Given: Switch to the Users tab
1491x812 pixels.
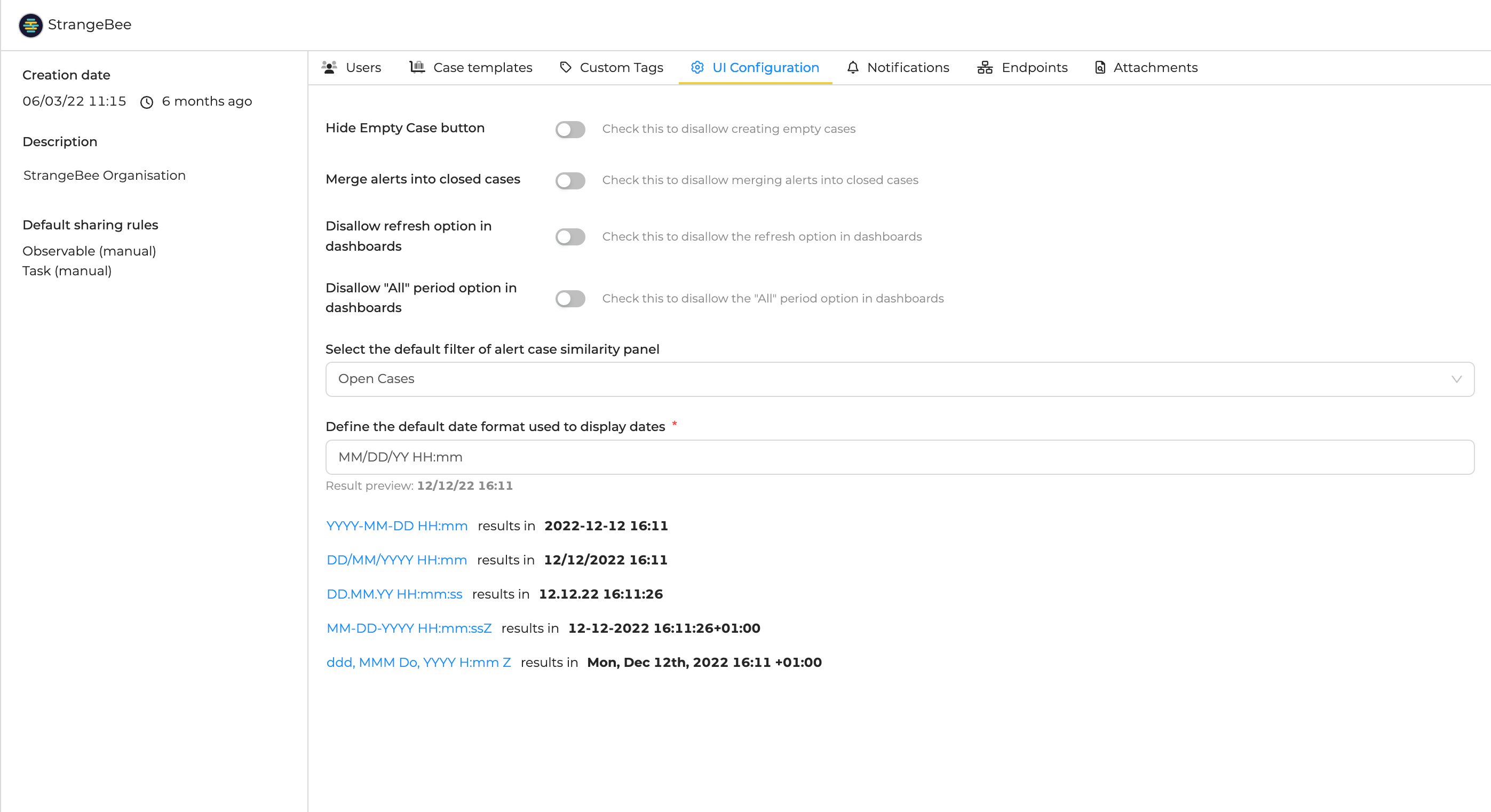Looking at the screenshot, I should (351, 68).
